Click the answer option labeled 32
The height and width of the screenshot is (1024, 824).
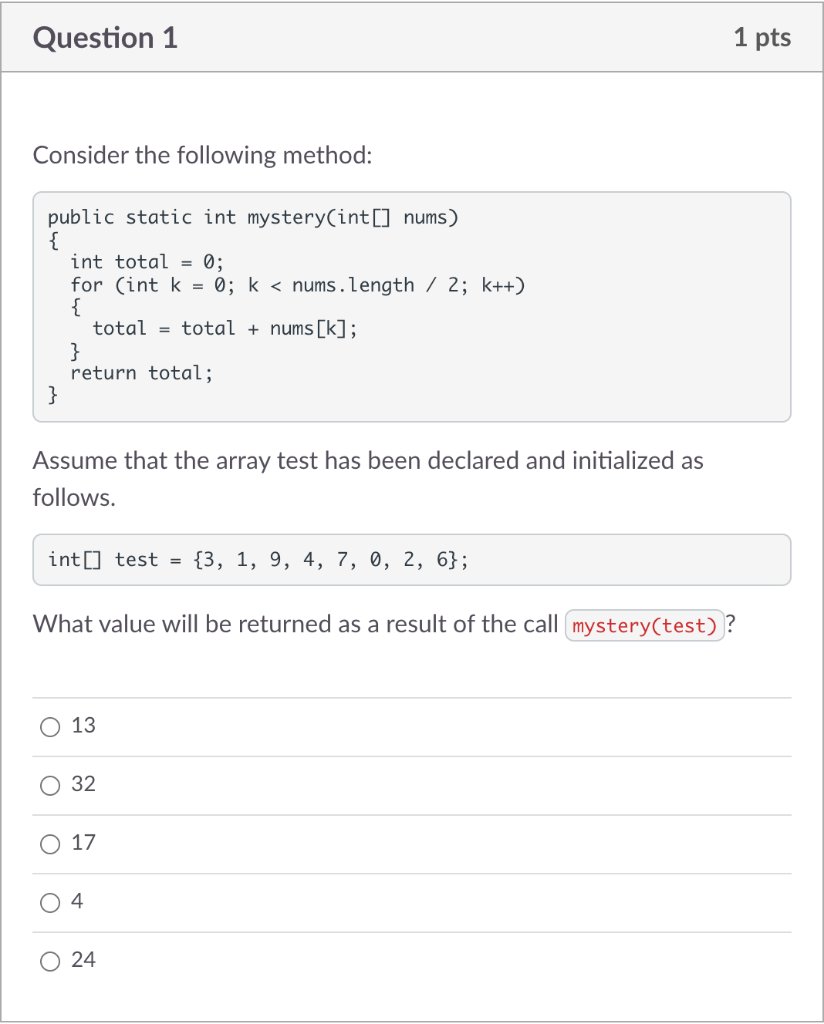click(x=81, y=785)
